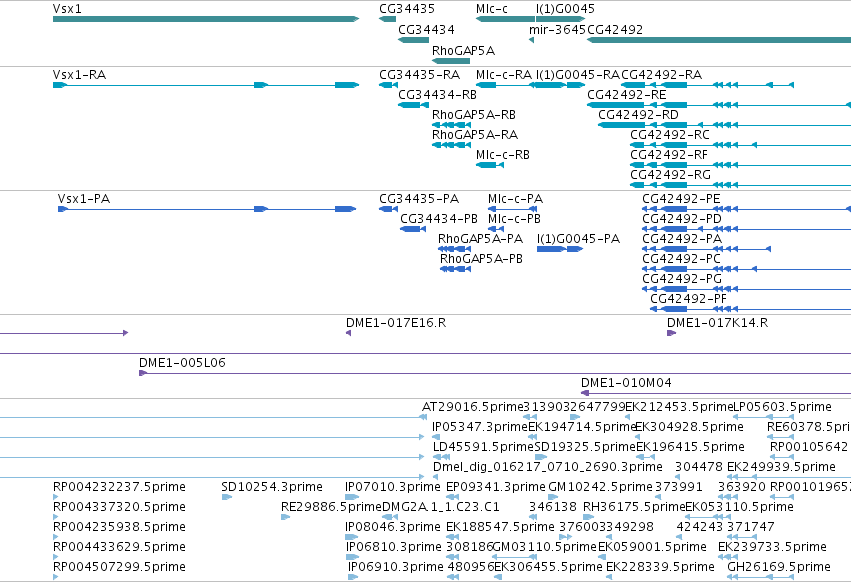
Task: Click the CG42492-PD protein label
Action: (682, 219)
